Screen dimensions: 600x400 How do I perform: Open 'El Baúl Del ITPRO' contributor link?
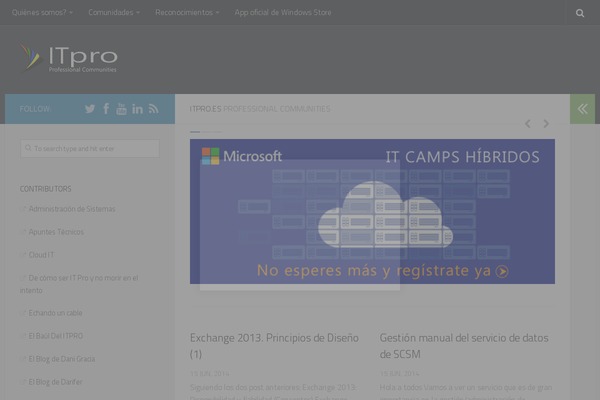tap(56, 336)
